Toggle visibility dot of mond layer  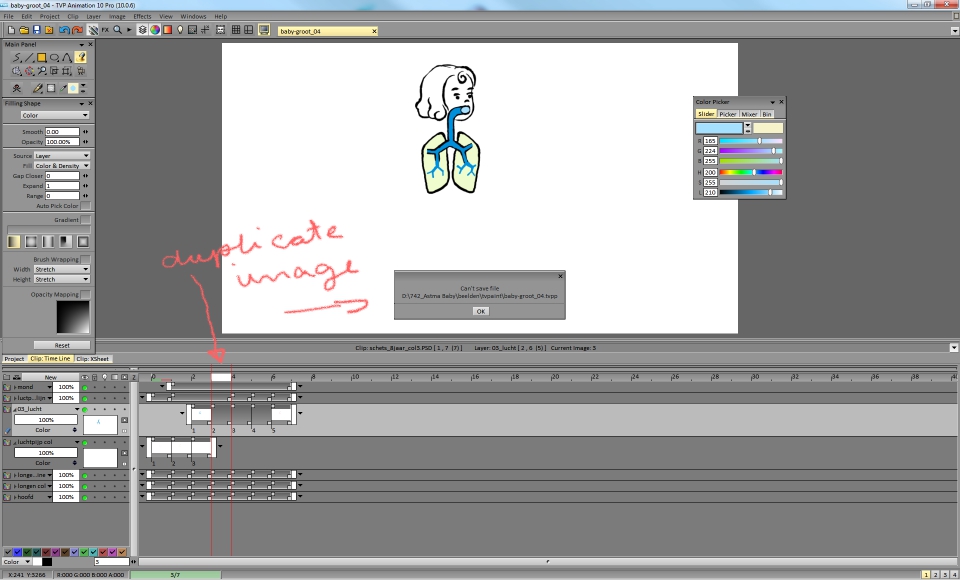(85, 388)
